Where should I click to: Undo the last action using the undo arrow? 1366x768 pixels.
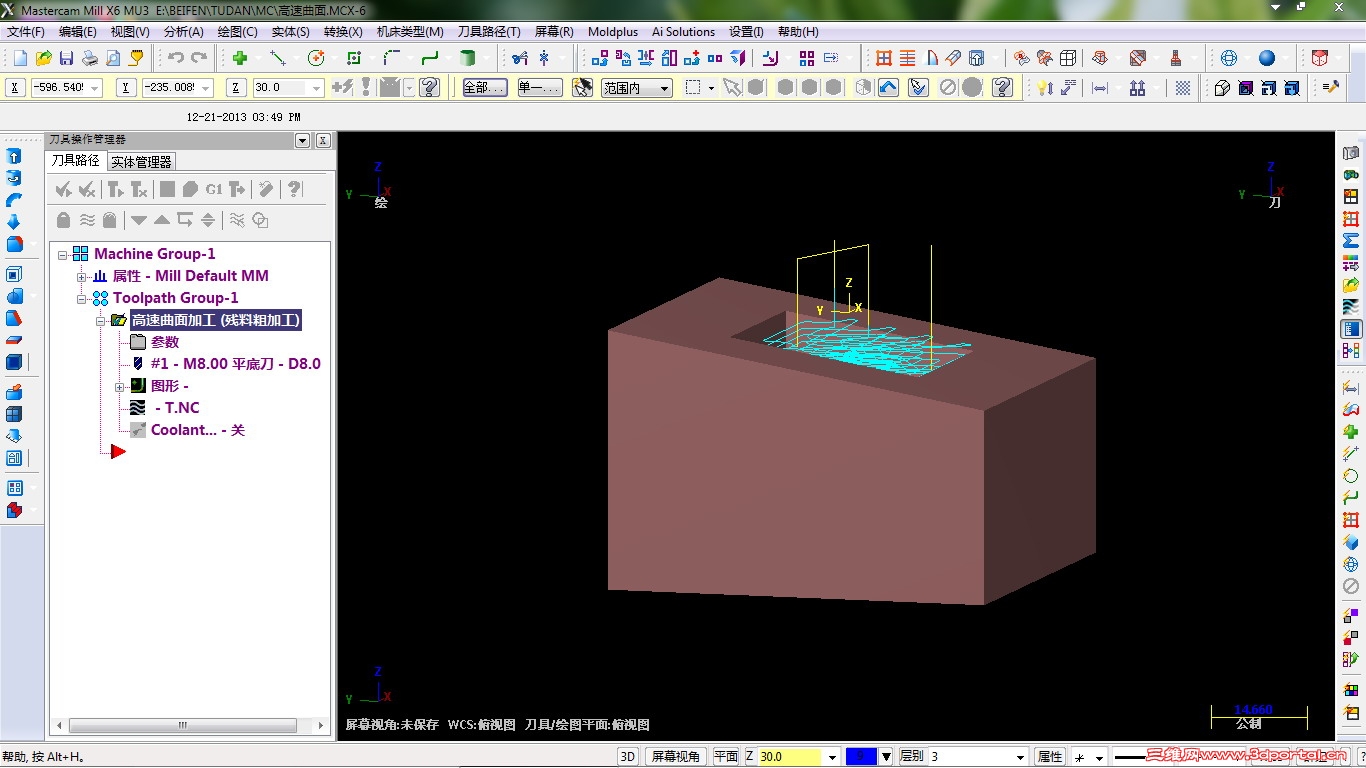point(176,58)
